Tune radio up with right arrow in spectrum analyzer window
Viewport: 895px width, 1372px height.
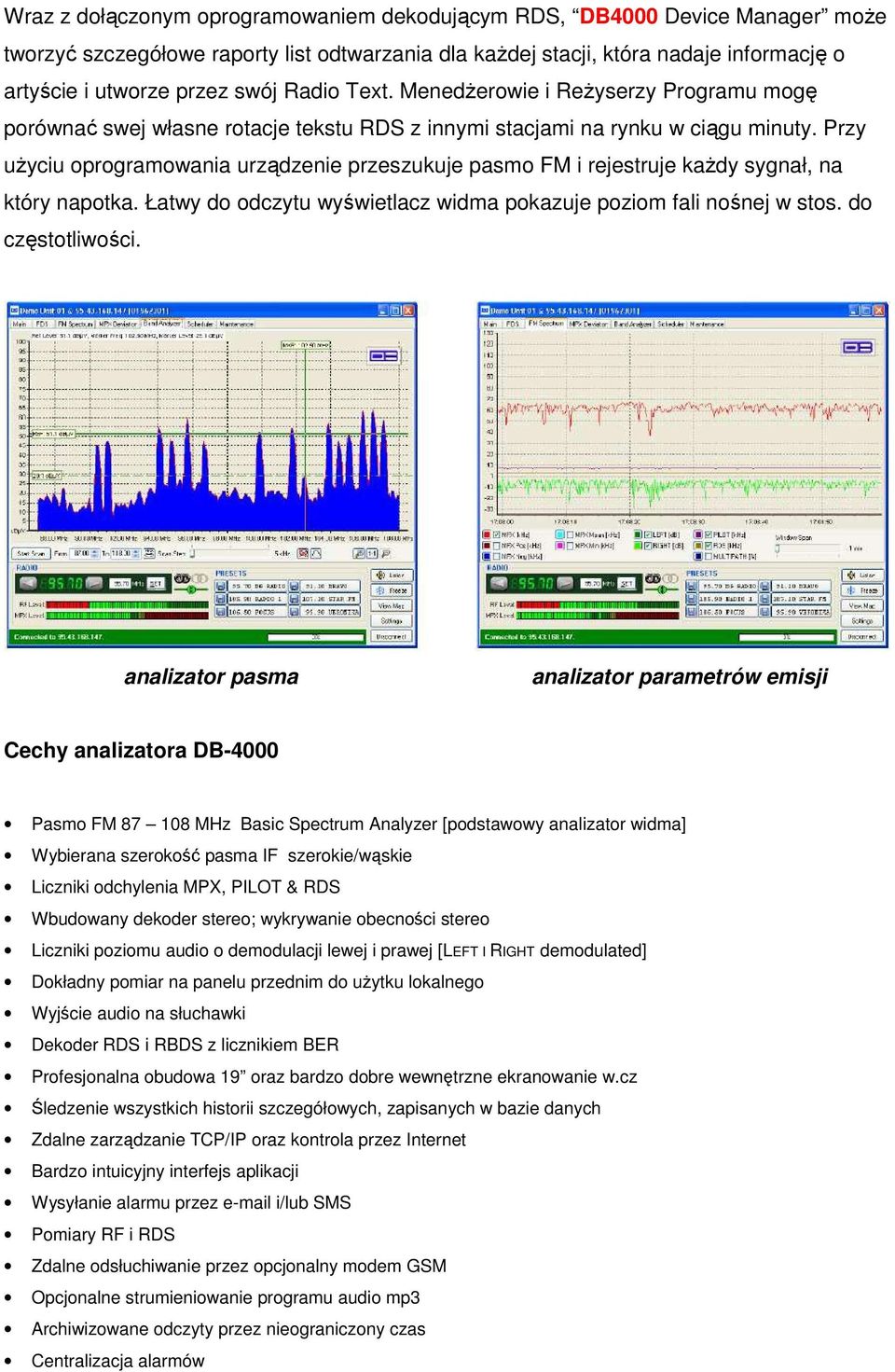coord(94,584)
